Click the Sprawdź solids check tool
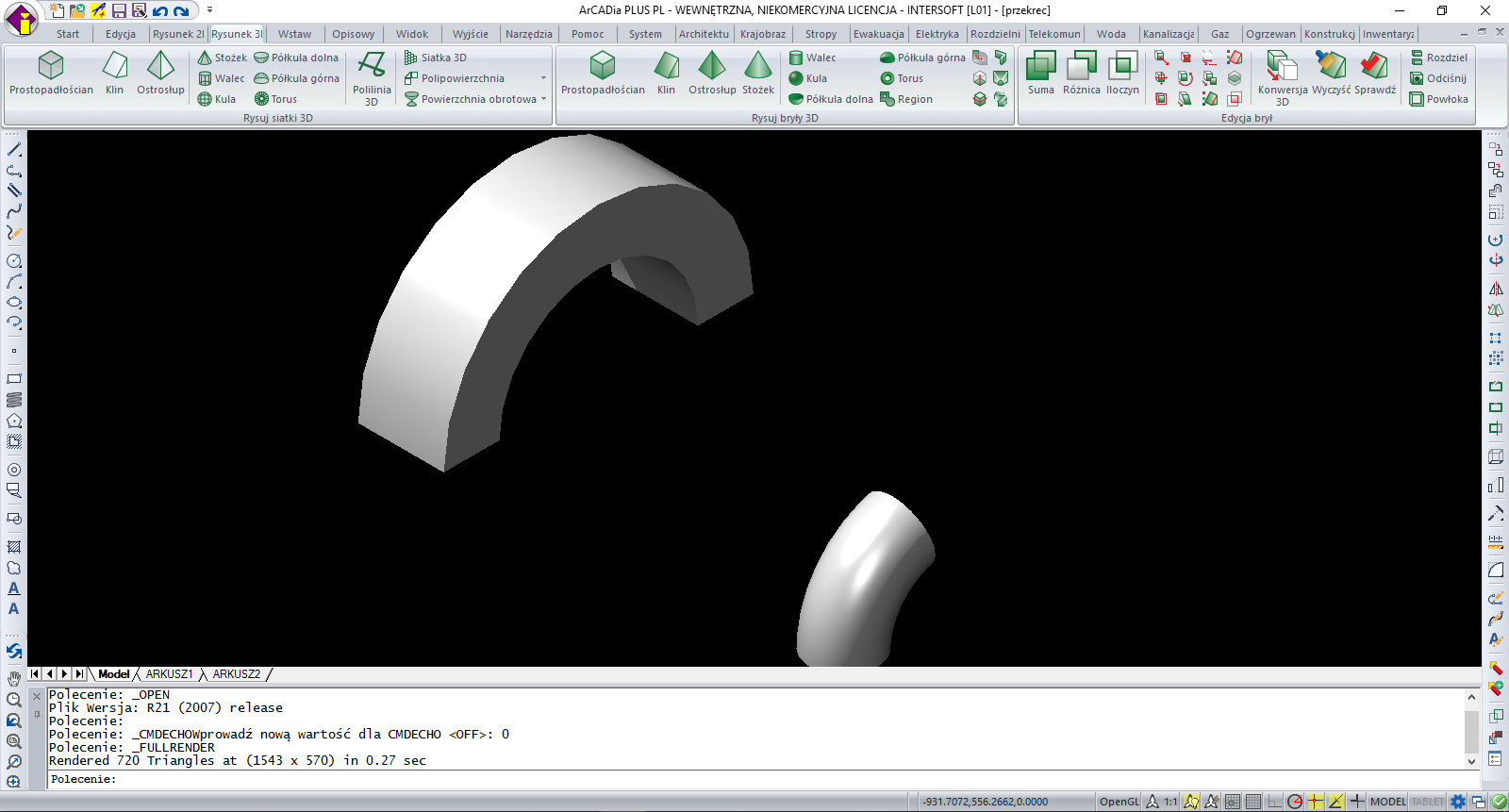This screenshot has width=1509, height=812. [x=1375, y=73]
